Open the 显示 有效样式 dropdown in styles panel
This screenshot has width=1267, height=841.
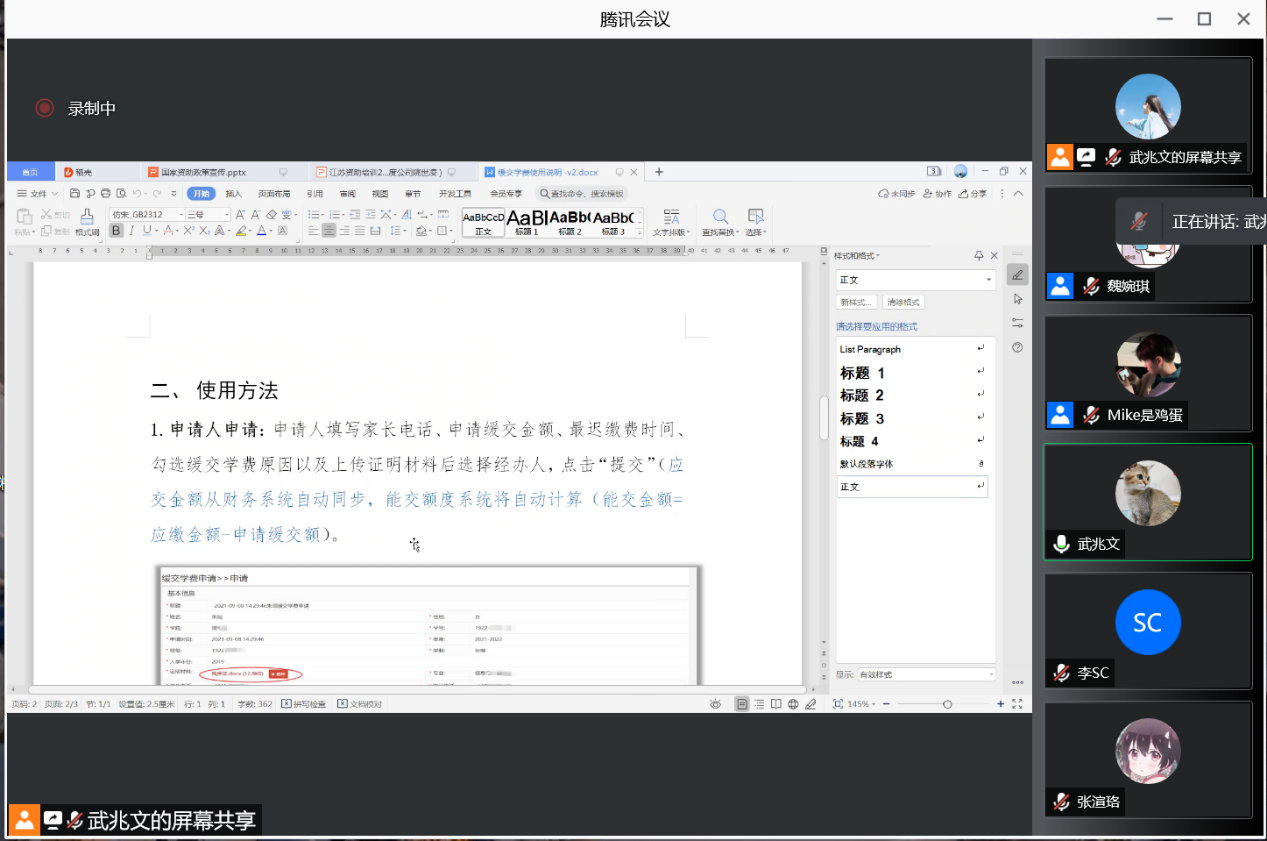click(925, 675)
